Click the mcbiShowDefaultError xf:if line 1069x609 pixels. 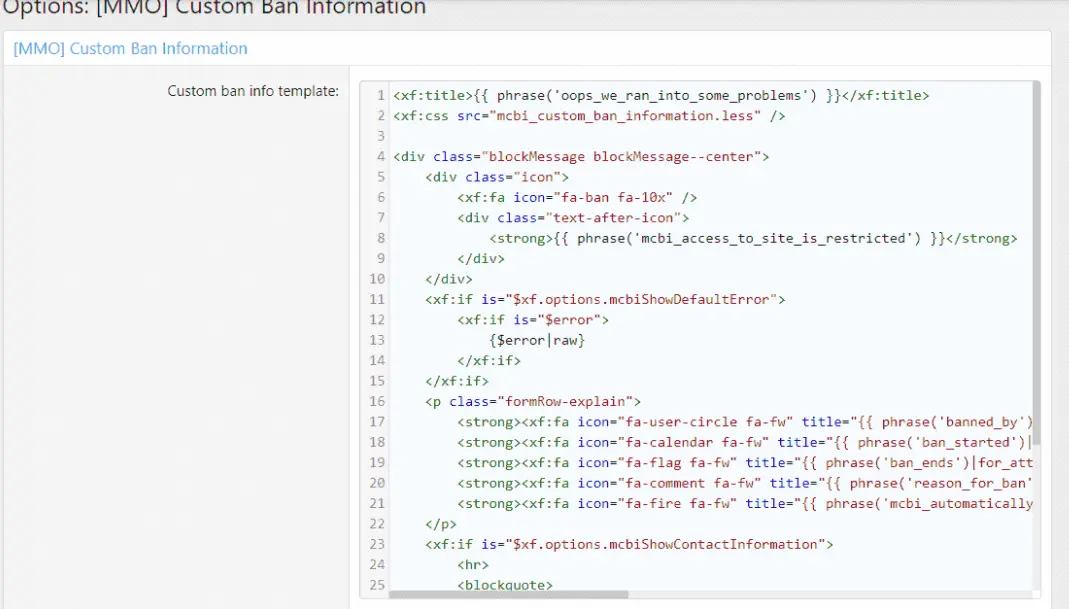pyautogui.click(x=606, y=299)
